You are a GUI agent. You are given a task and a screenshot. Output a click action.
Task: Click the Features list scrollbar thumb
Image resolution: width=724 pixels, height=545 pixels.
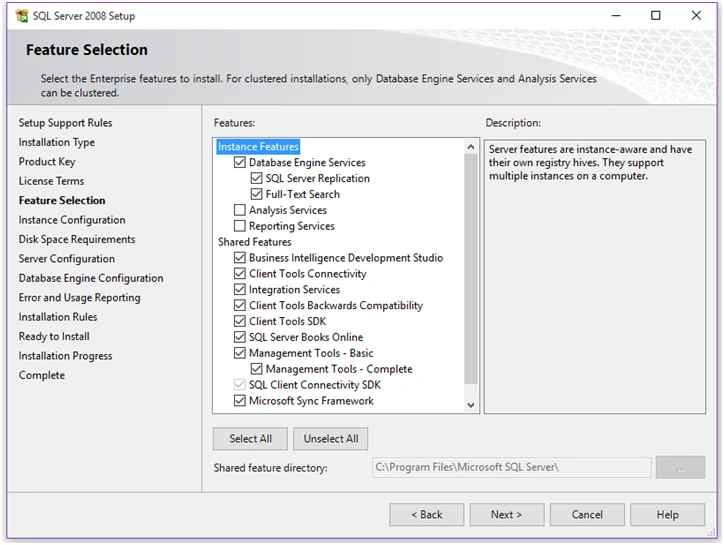[471, 269]
